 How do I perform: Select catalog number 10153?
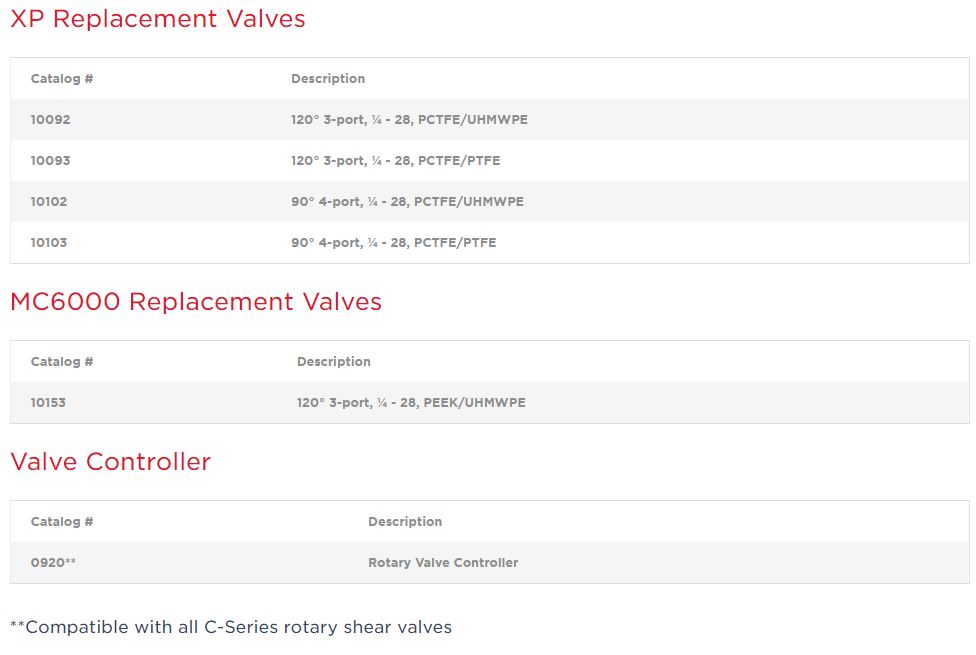point(48,403)
